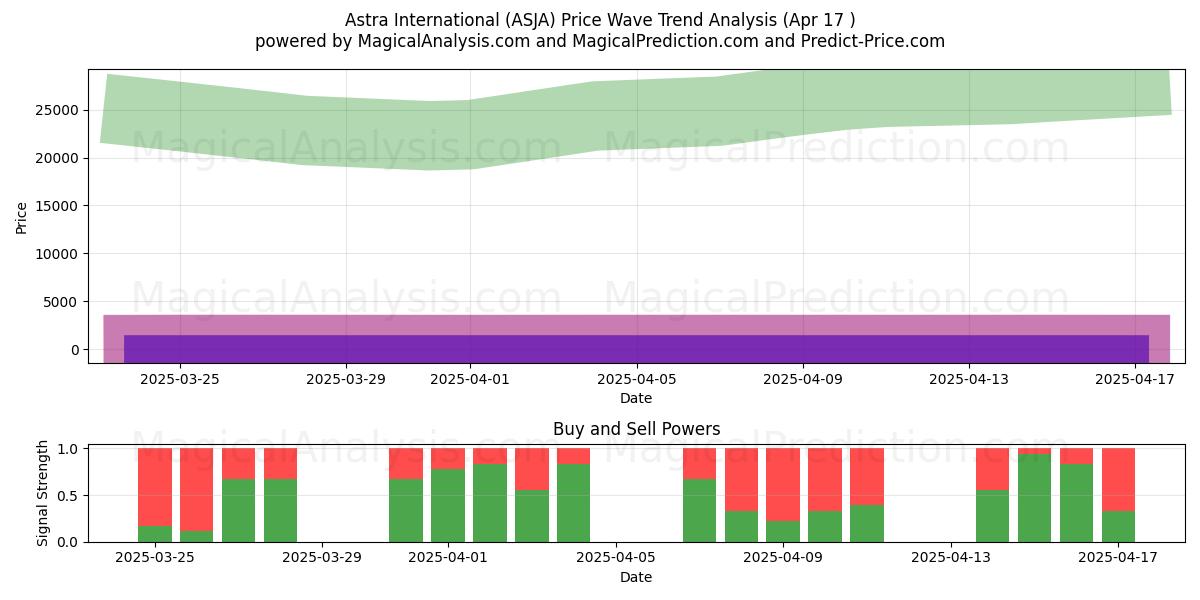Image resolution: width=1200 pixels, height=600 pixels.
Task: Click the 'Date' label under the price chart
Action: [636, 398]
